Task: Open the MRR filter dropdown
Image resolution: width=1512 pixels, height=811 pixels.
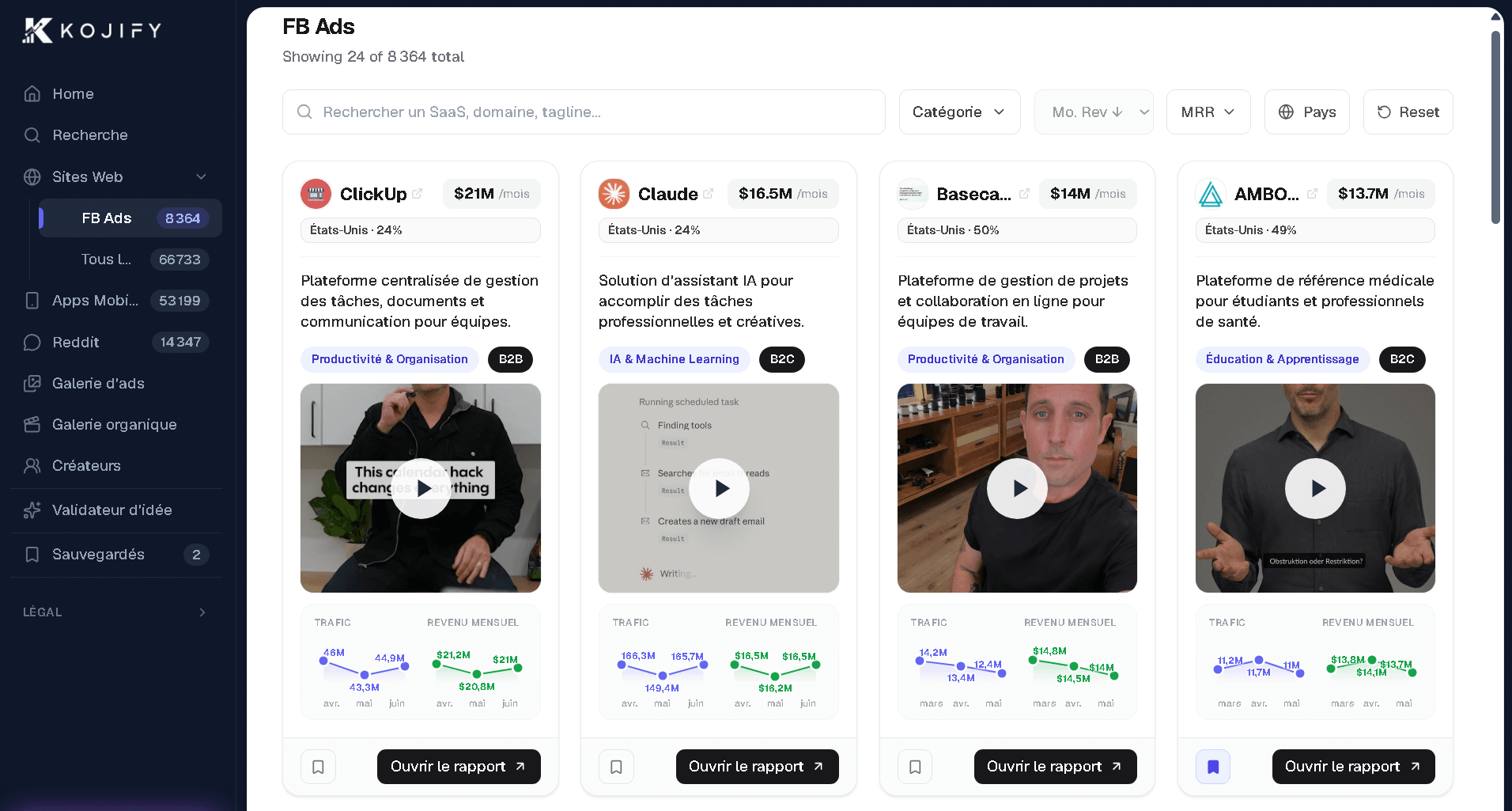Action: click(1208, 112)
